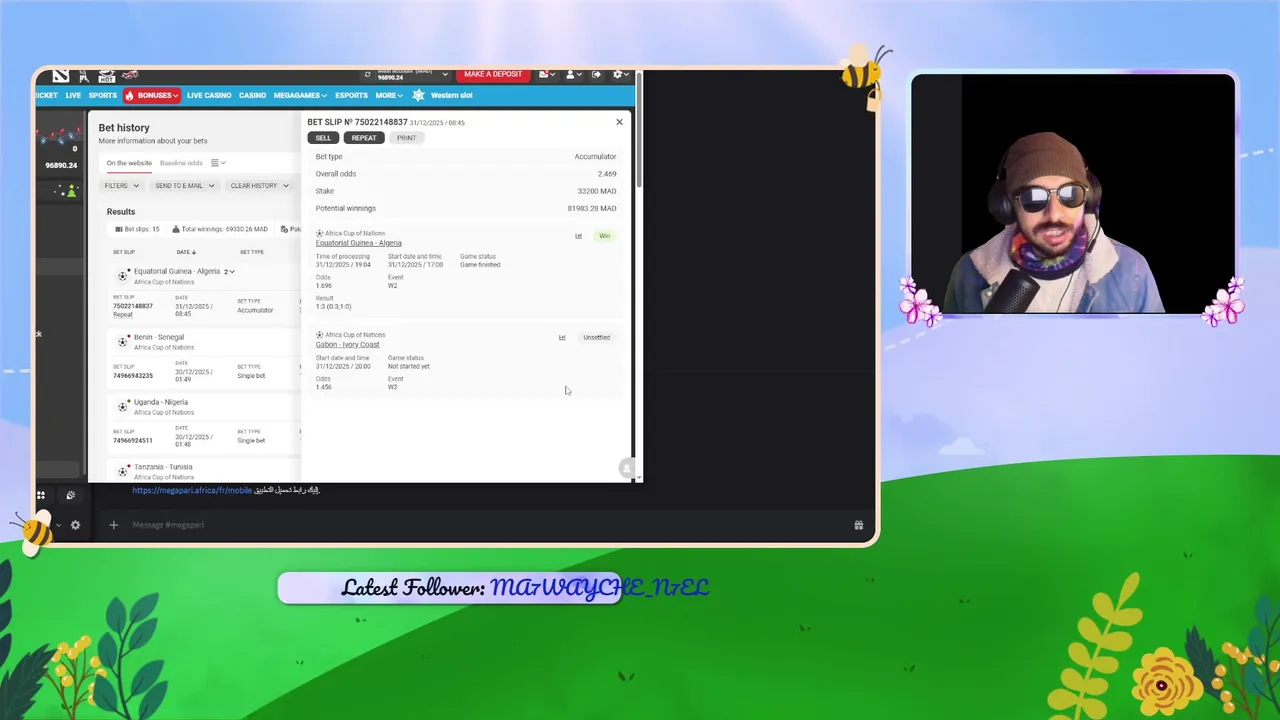Click the football icon for Benin - Senegal

(122, 341)
